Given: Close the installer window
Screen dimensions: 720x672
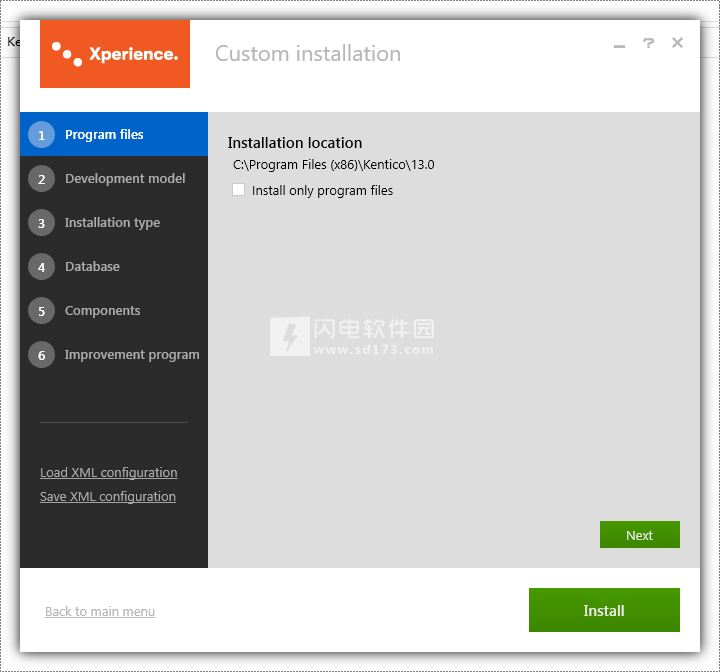Looking at the screenshot, I should [x=677, y=43].
